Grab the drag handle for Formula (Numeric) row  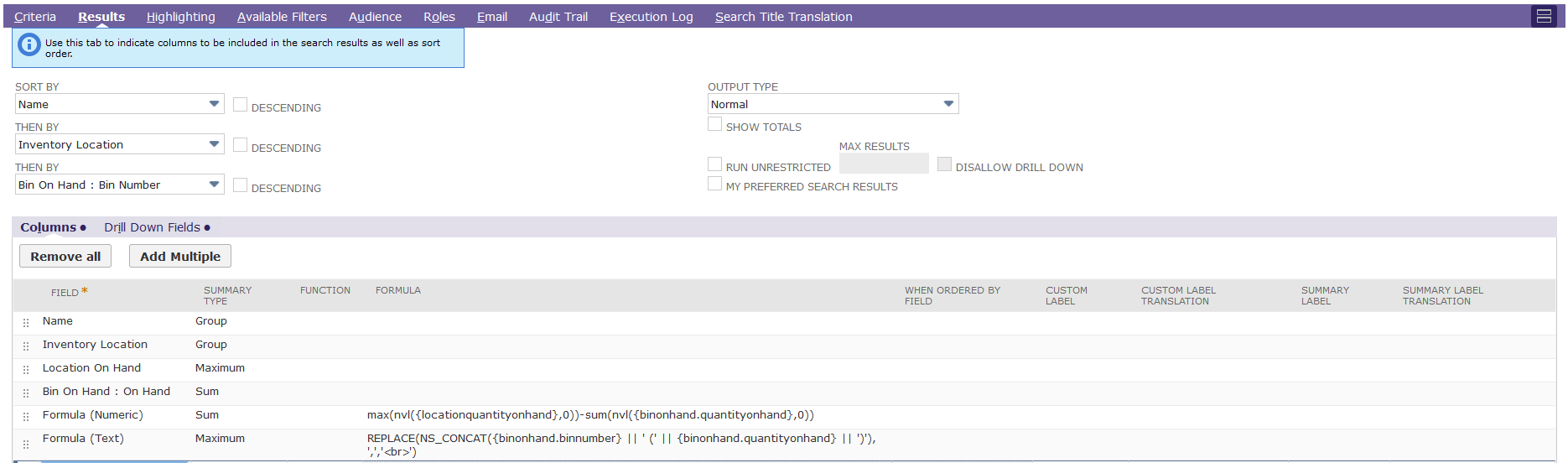point(26,416)
